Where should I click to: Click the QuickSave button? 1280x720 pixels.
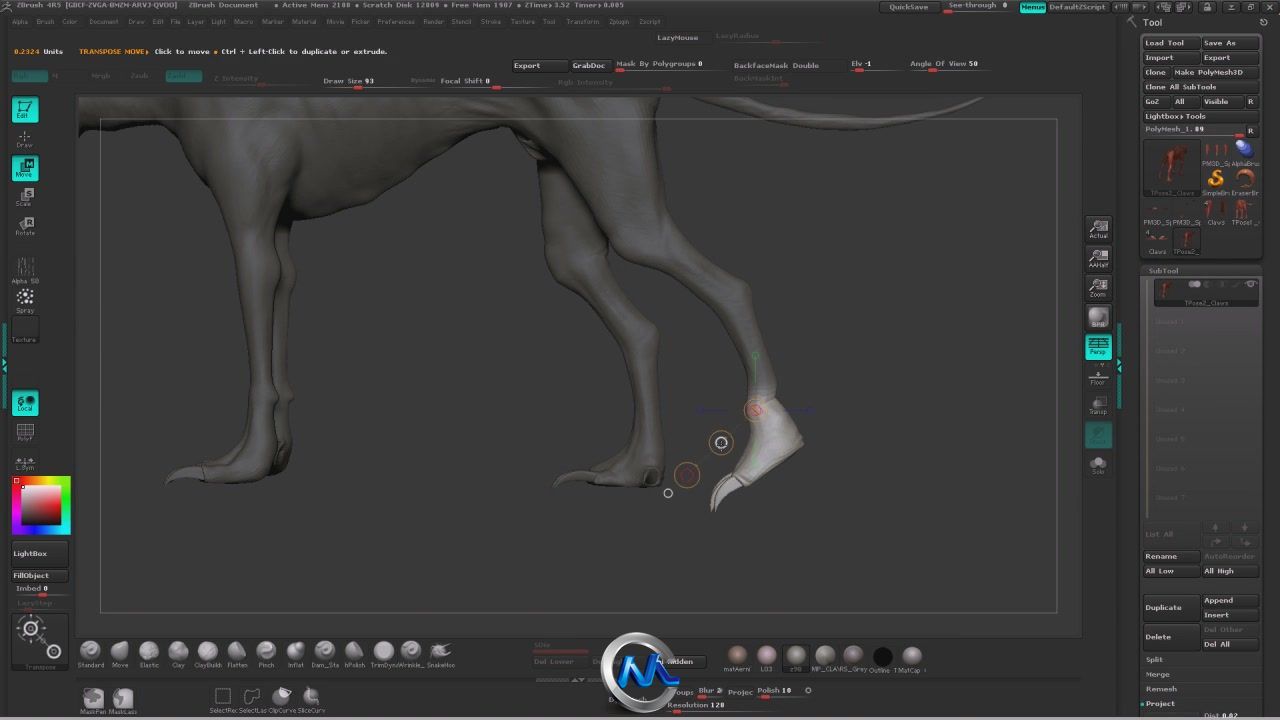tap(909, 7)
